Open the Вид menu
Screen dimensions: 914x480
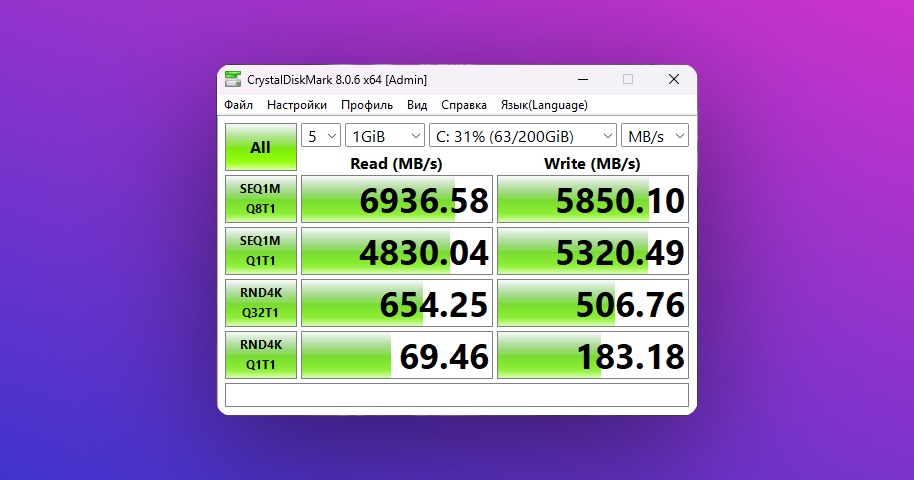coord(417,105)
